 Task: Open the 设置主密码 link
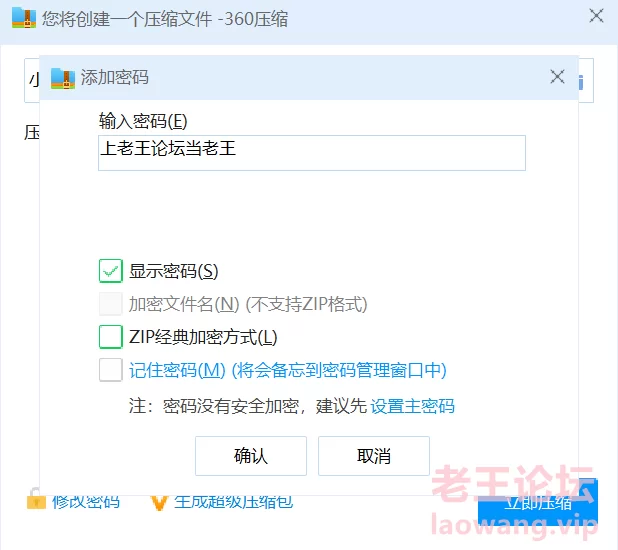(x=412, y=406)
